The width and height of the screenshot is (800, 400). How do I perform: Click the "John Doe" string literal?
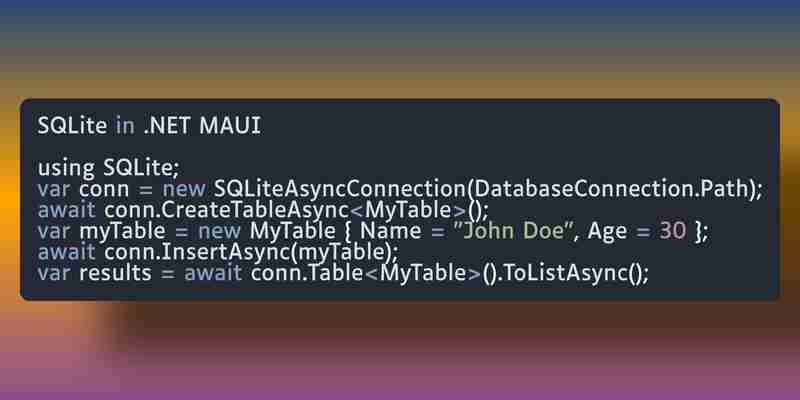point(515,232)
